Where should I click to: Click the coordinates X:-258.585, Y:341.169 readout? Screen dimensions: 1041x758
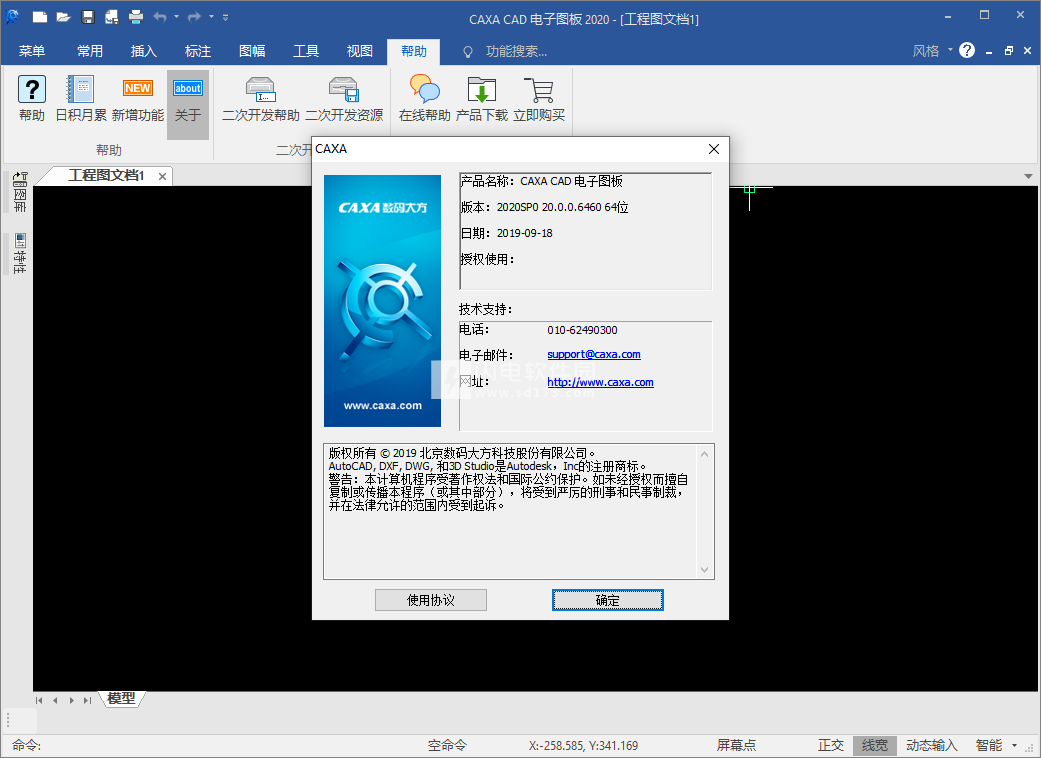tap(583, 745)
